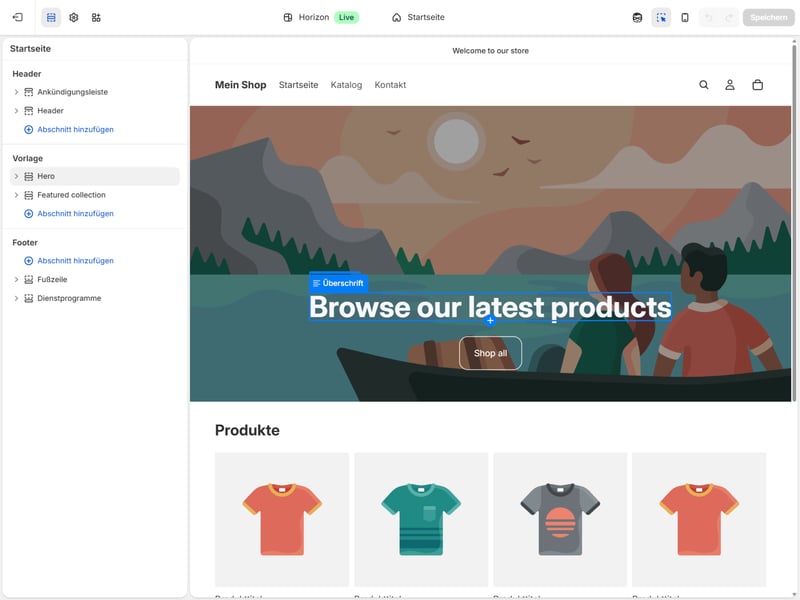Viewport: 800px width, 600px height.
Task: Open the Sections panel icon
Action: point(51,17)
